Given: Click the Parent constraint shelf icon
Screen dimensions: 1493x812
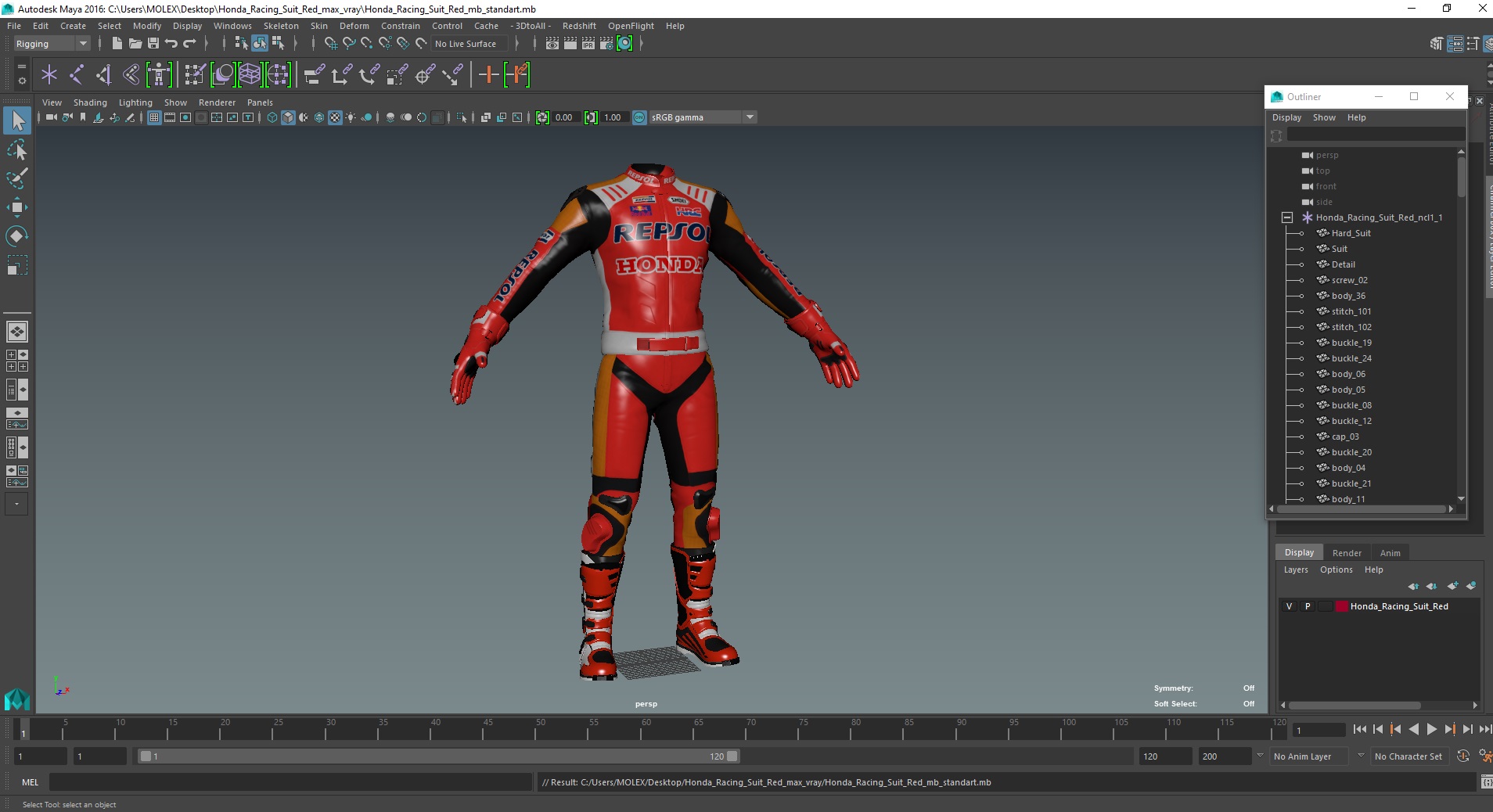Looking at the screenshot, I should [x=315, y=75].
